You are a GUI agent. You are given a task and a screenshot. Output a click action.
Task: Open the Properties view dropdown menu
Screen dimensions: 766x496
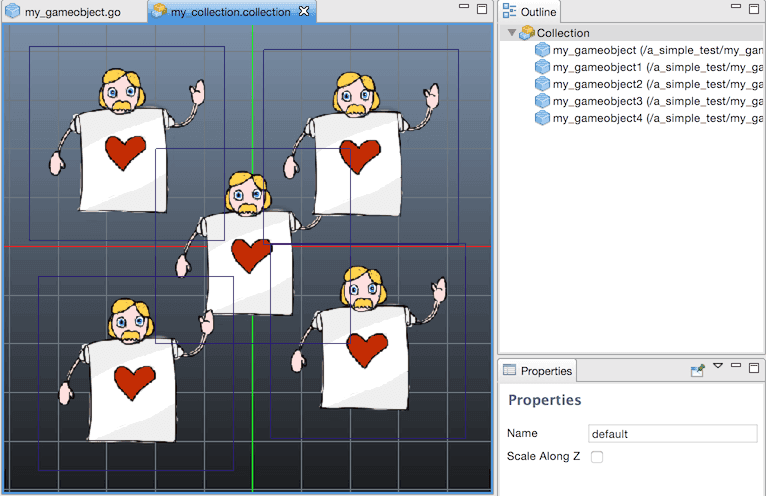point(717,367)
